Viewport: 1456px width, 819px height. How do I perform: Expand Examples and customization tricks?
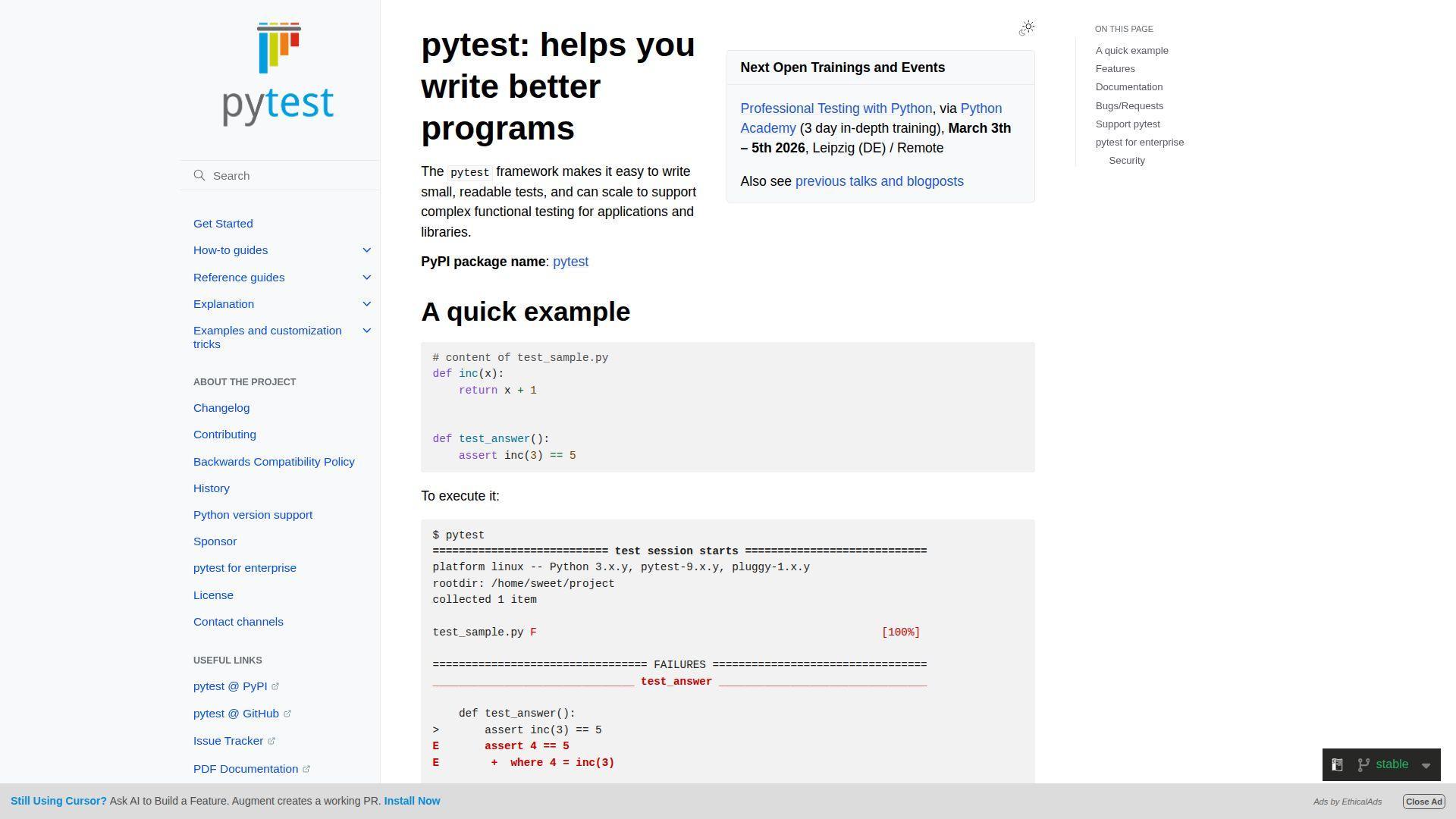coord(367,330)
